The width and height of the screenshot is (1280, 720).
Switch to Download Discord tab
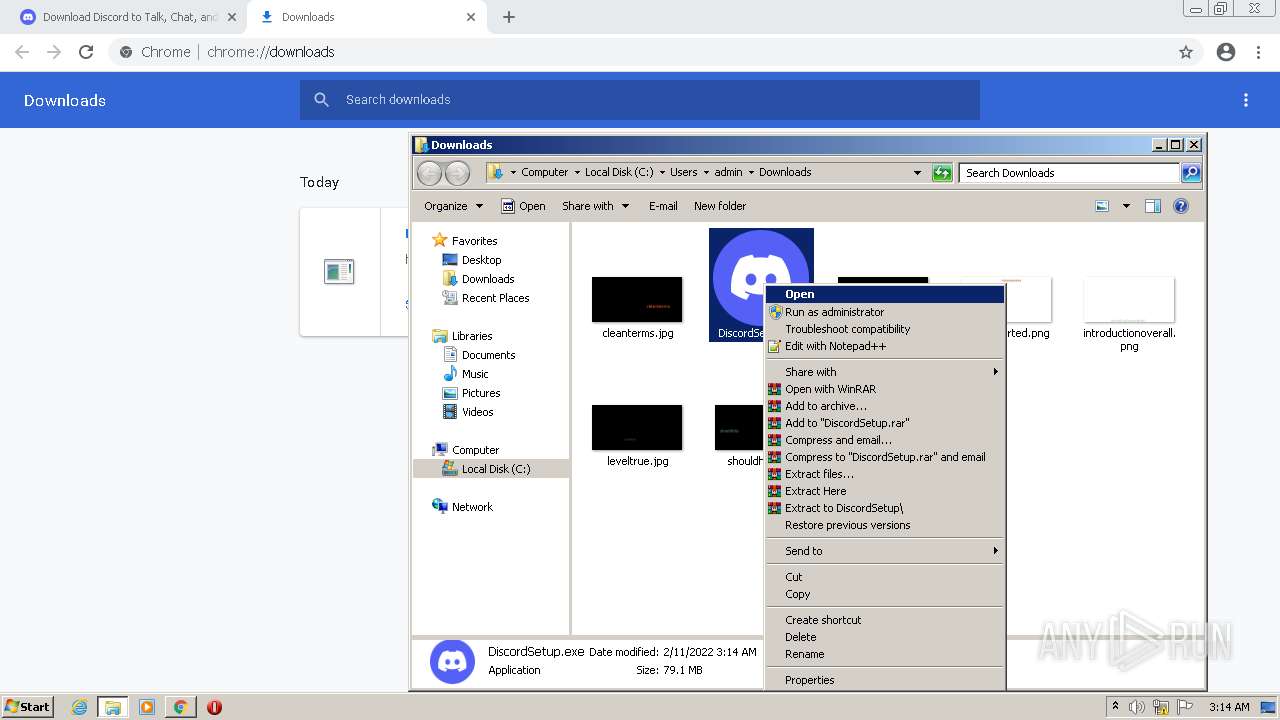(130, 17)
